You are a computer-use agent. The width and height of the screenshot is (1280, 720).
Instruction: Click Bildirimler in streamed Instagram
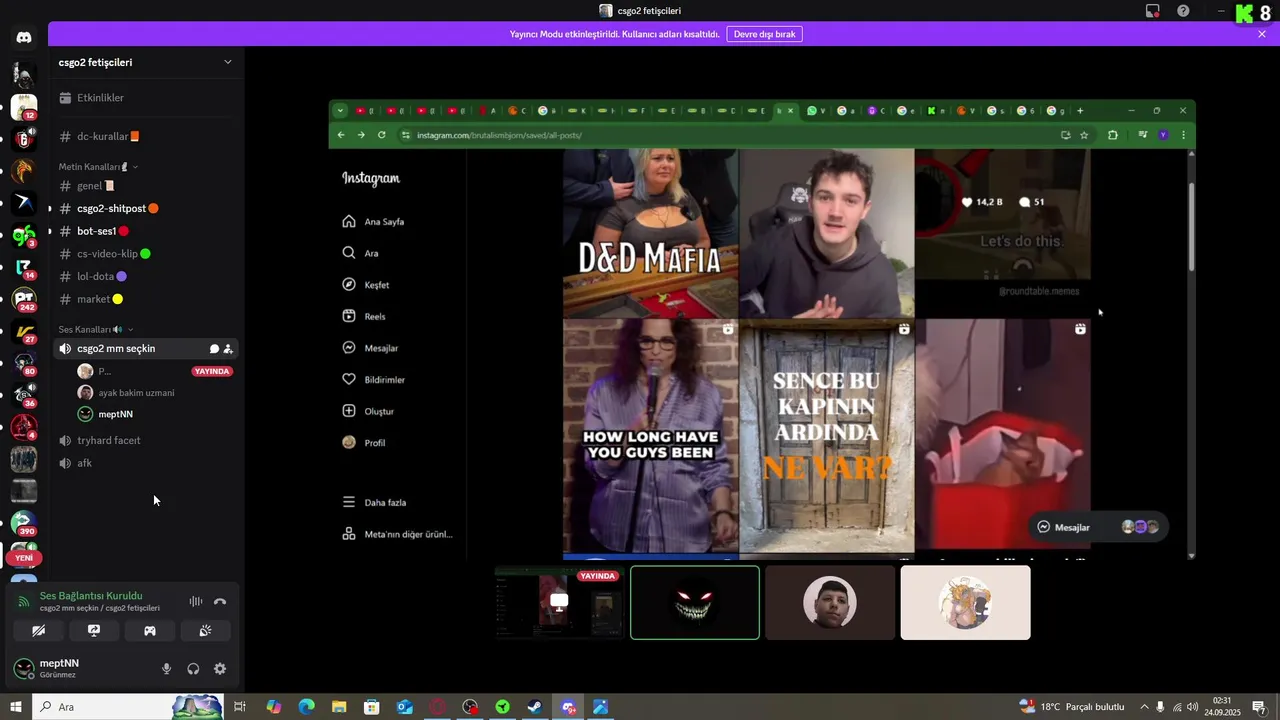pyautogui.click(x=374, y=380)
